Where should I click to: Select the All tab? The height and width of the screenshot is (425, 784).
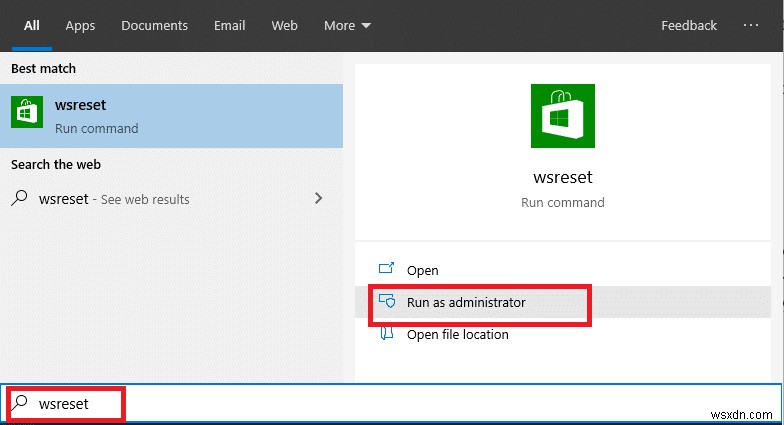pos(32,25)
